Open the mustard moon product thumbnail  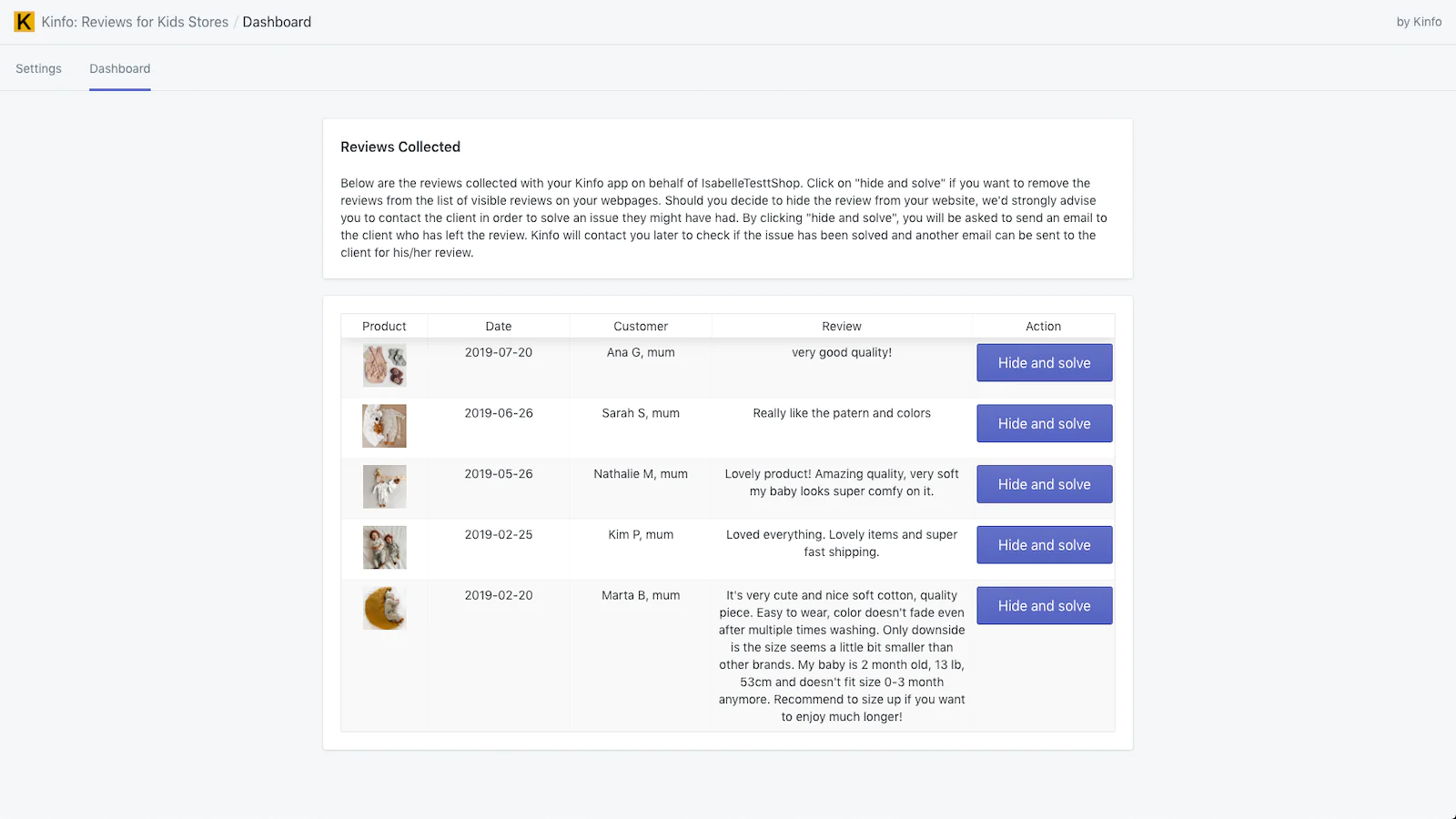point(385,608)
